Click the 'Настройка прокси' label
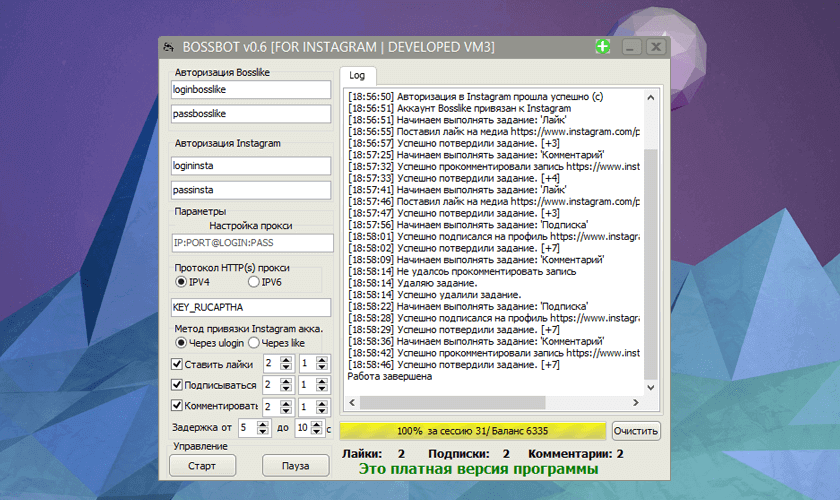This screenshot has width=840, height=500. click(251, 226)
